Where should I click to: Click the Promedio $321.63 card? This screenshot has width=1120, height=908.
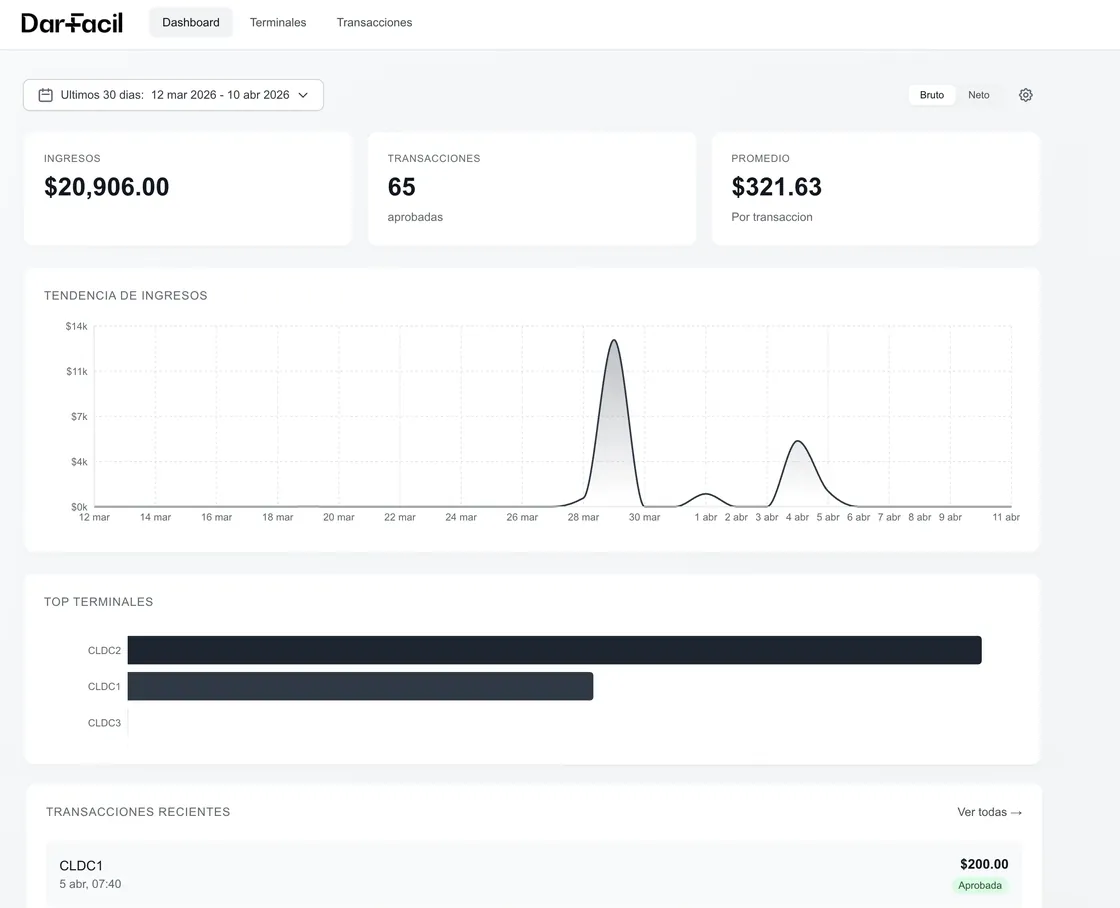coord(876,189)
